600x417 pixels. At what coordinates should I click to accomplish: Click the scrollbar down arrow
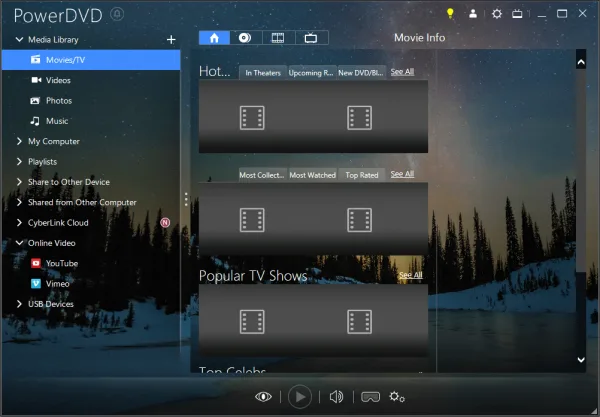pyautogui.click(x=581, y=360)
